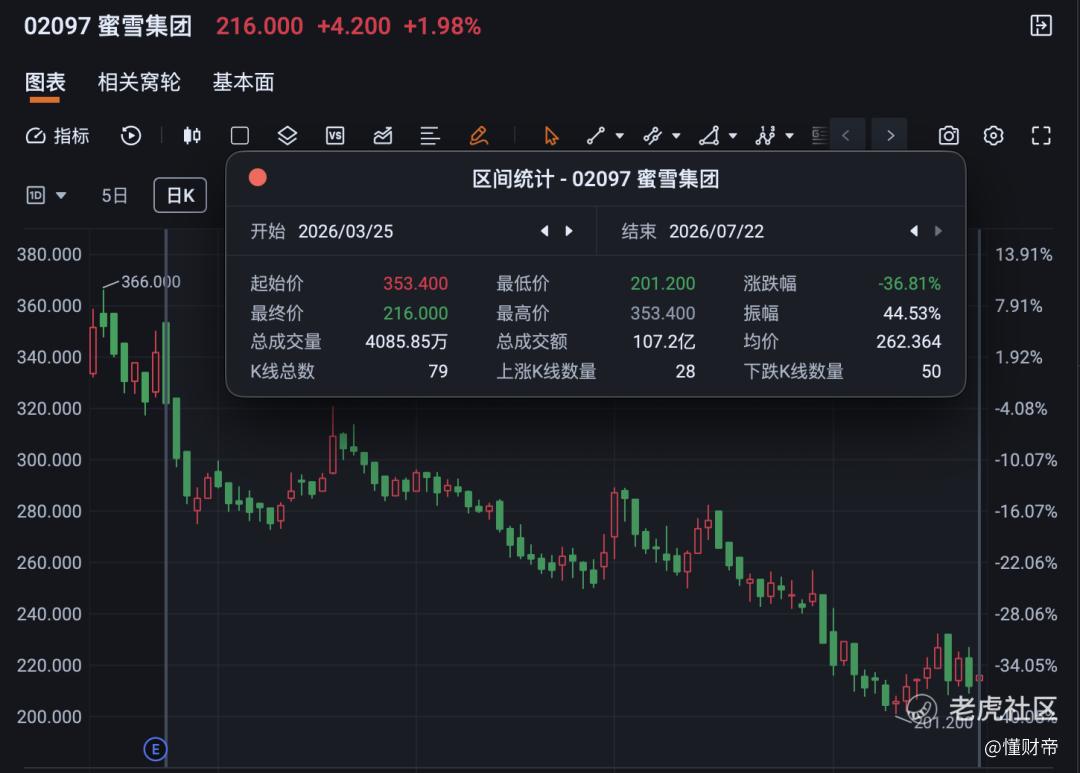Open the chart settings gear icon
The image size is (1080, 773).
click(x=993, y=136)
